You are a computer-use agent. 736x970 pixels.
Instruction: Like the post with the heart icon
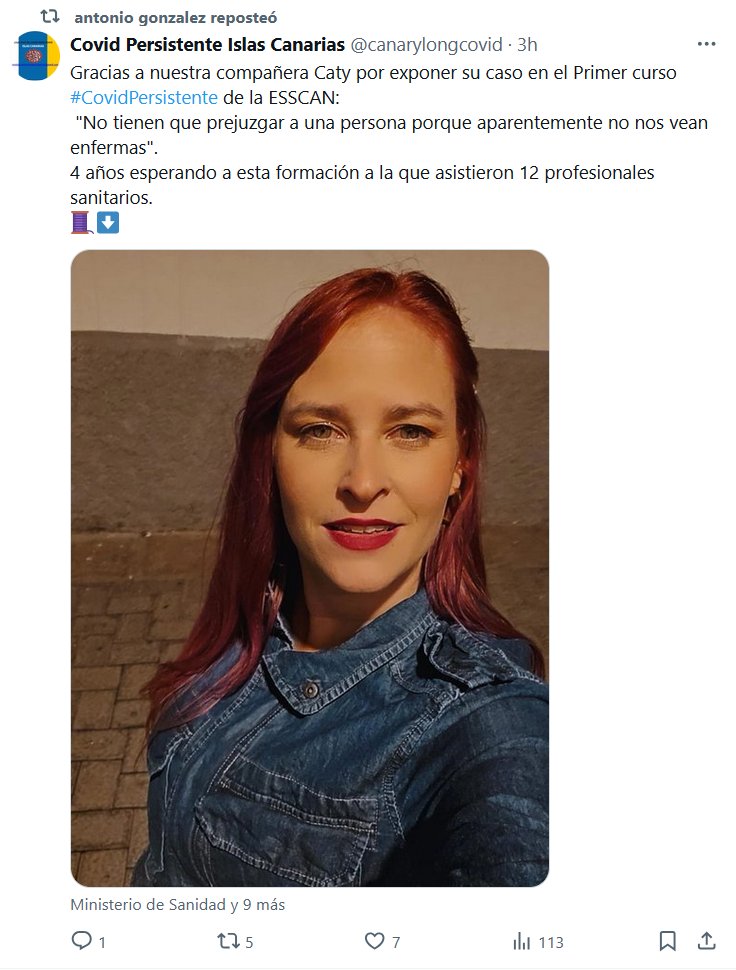coord(374,941)
